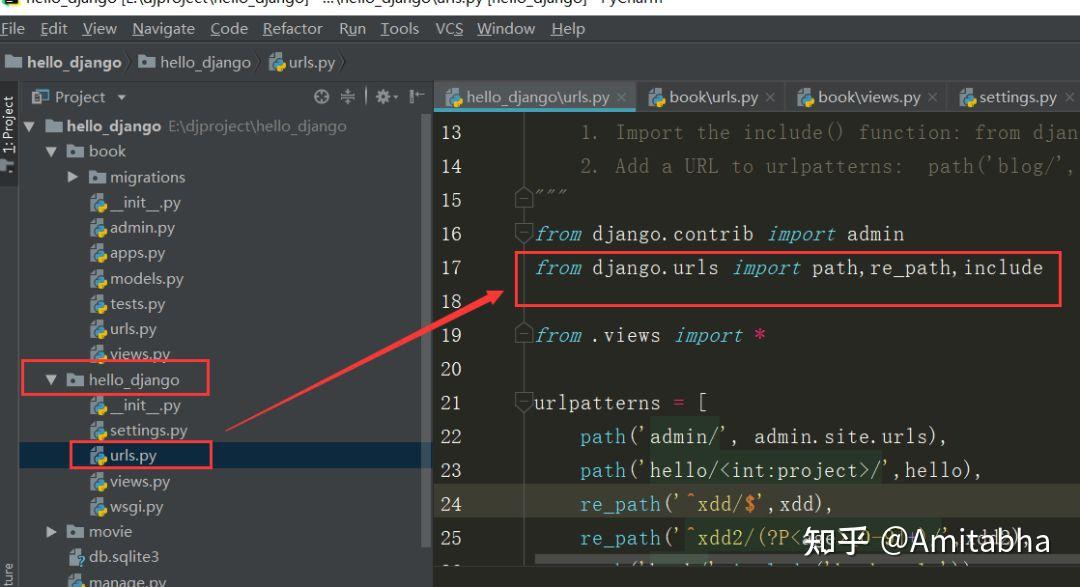The height and width of the screenshot is (587, 1080).
Task: Click the urls.py breadcrumb
Action: point(303,63)
